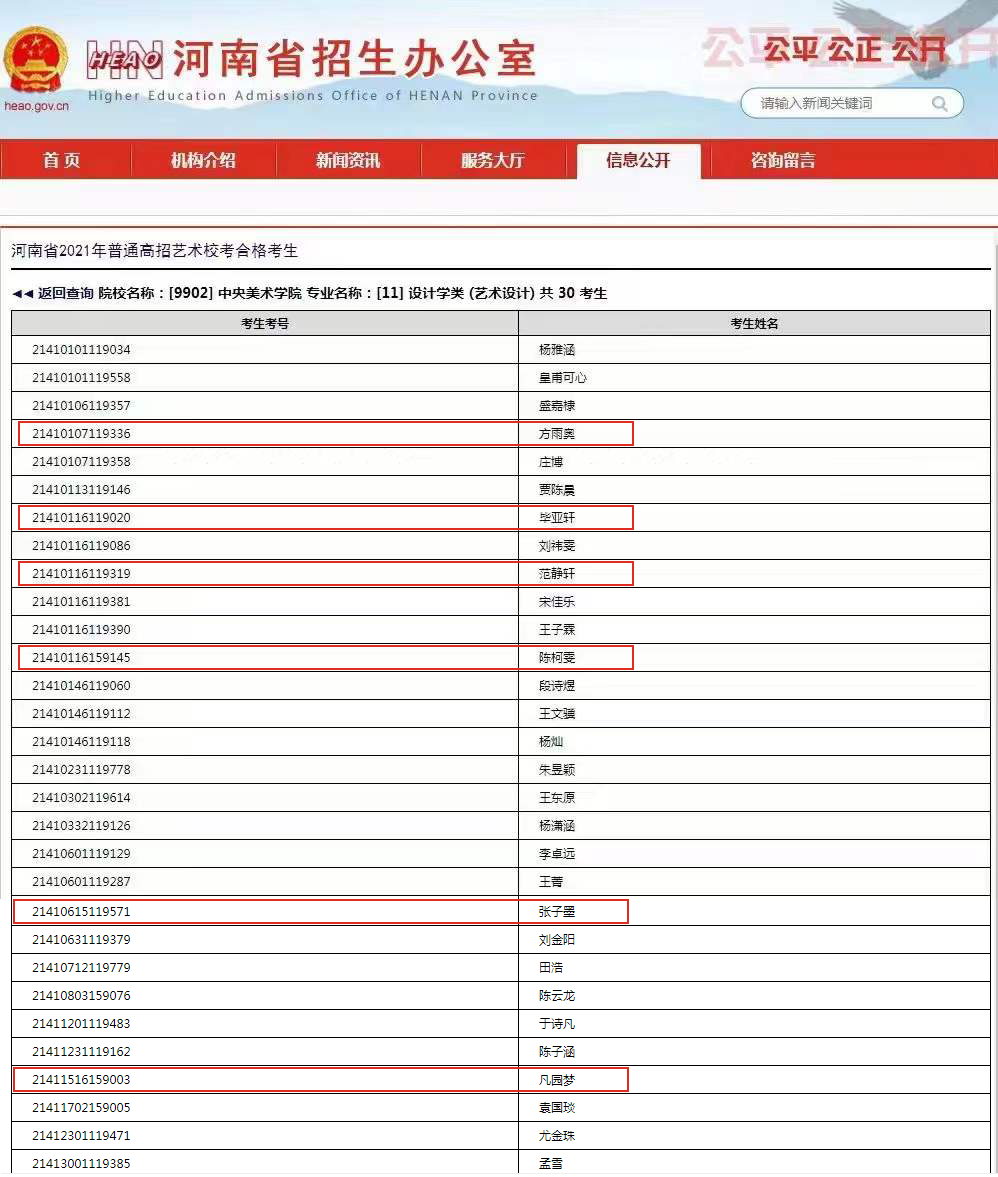
Task: Click the HEAO site logo
Action: (x=125, y=59)
